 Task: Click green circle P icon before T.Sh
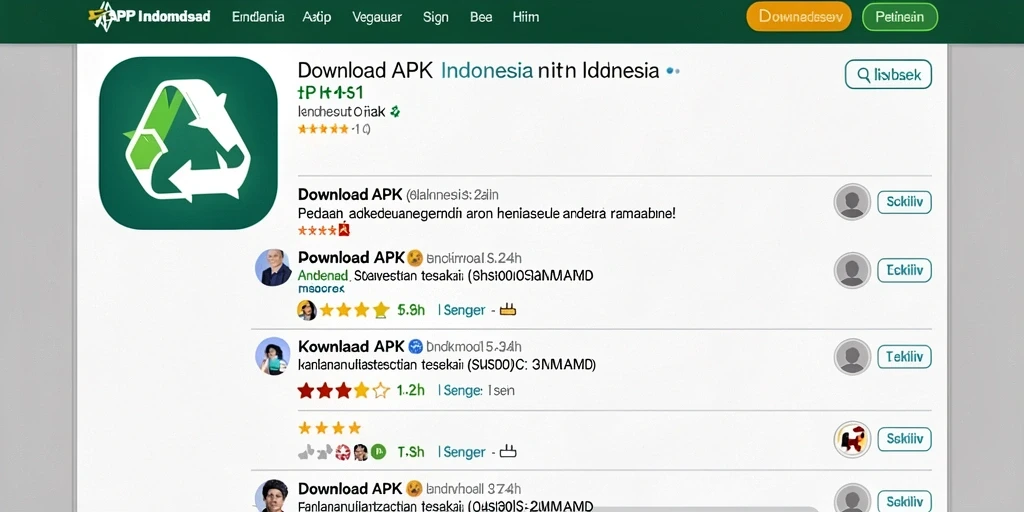(x=378, y=451)
